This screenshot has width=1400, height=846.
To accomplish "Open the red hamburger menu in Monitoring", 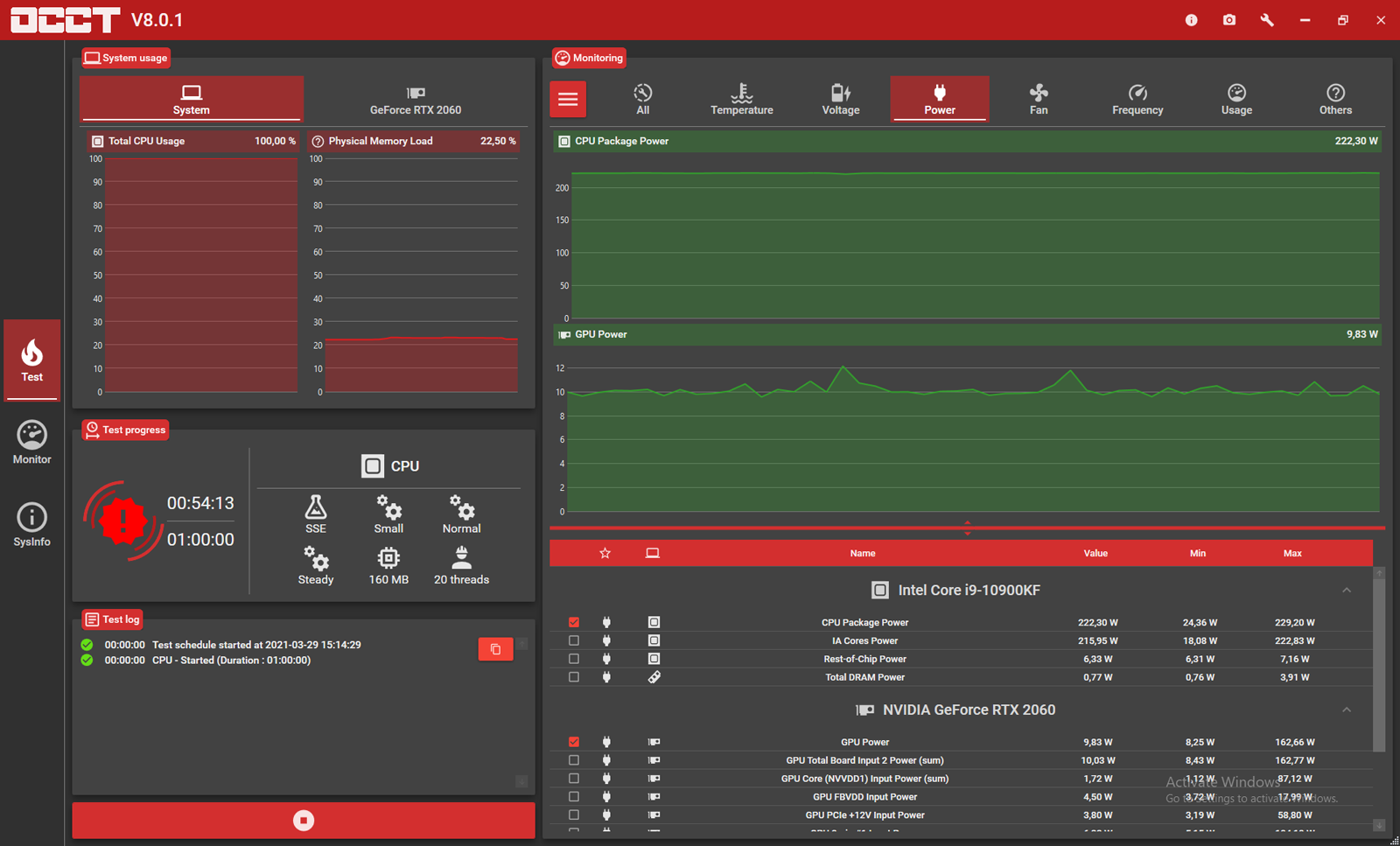I will 568,99.
